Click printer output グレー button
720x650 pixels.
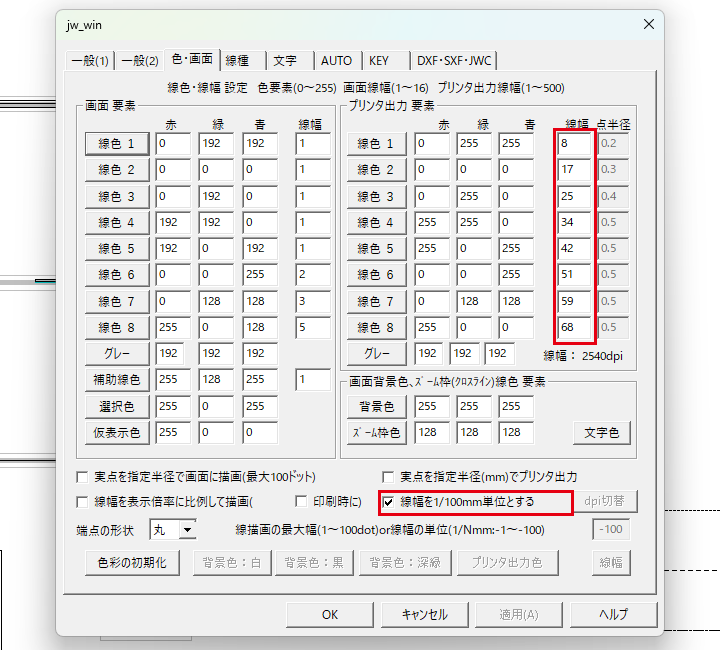click(x=377, y=353)
